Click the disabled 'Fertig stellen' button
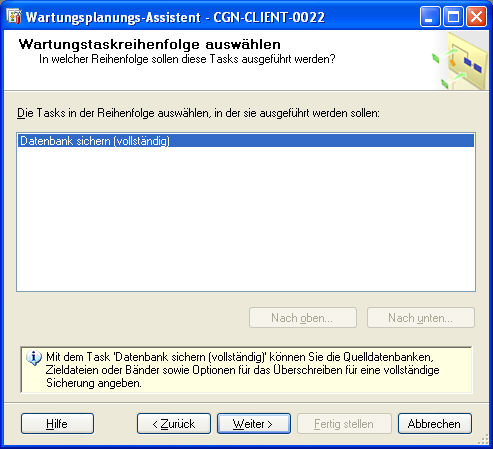 coord(344,424)
